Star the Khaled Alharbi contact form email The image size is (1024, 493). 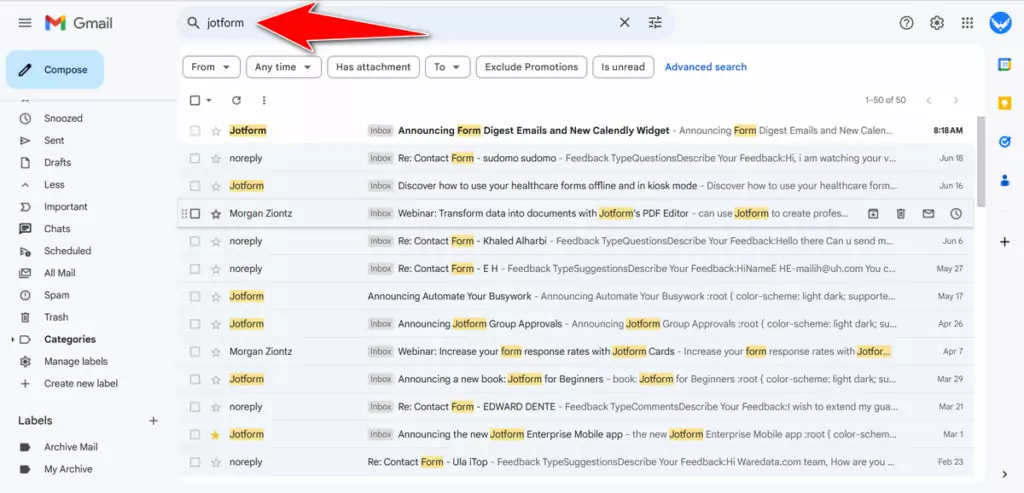point(216,241)
